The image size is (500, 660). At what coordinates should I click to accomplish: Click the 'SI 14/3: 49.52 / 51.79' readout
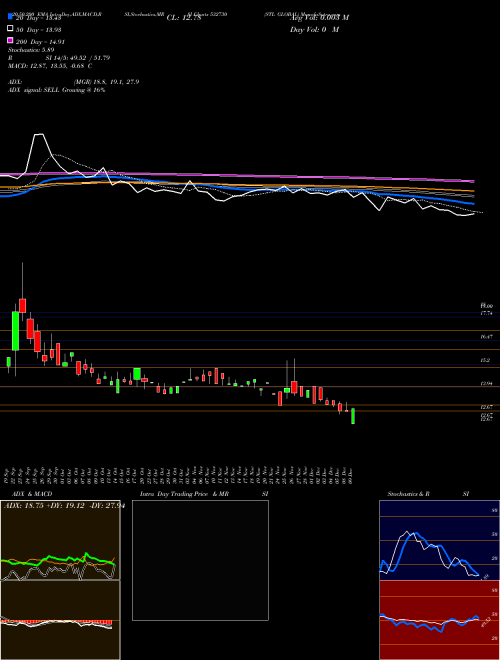coord(78,58)
